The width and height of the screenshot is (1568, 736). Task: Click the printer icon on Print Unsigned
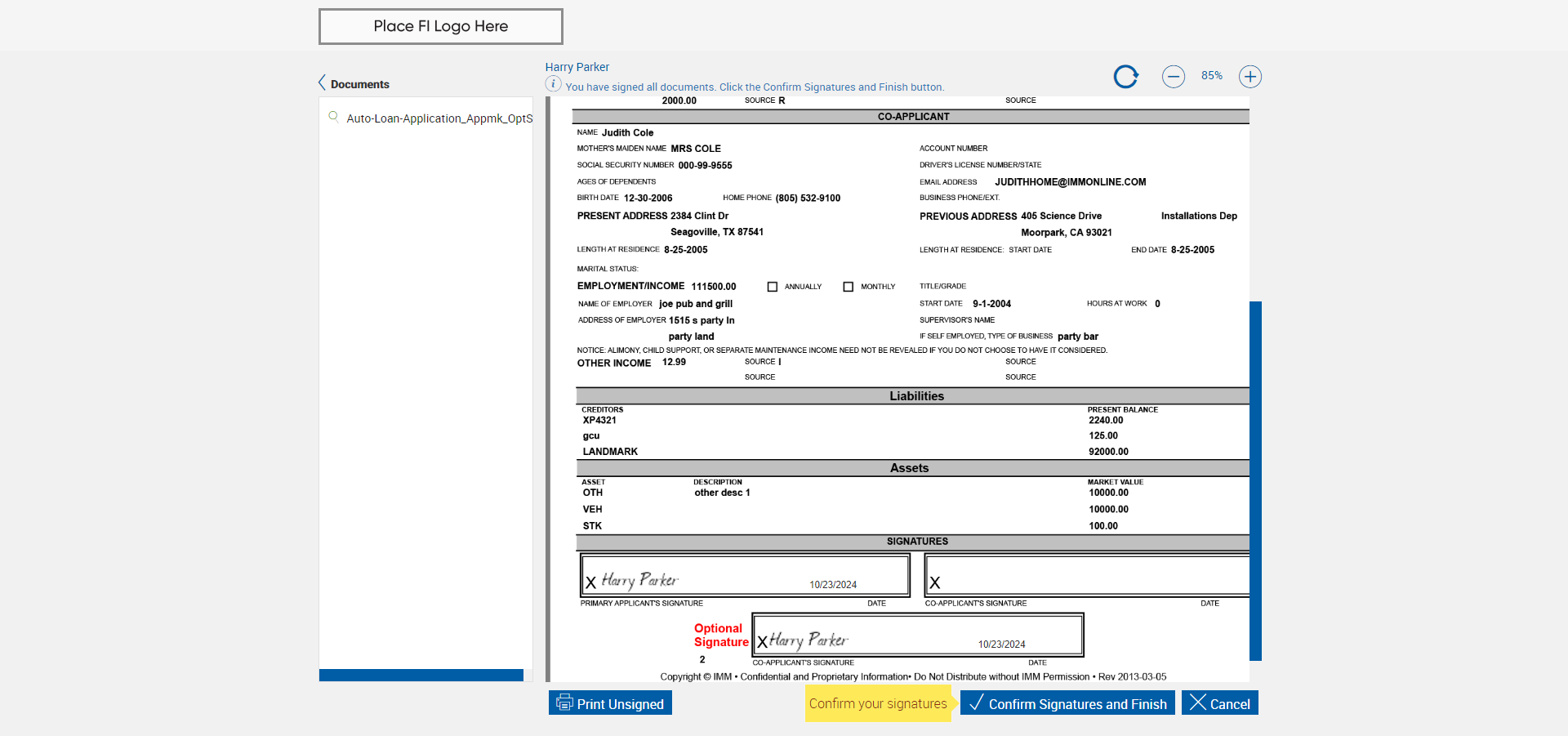click(x=564, y=703)
